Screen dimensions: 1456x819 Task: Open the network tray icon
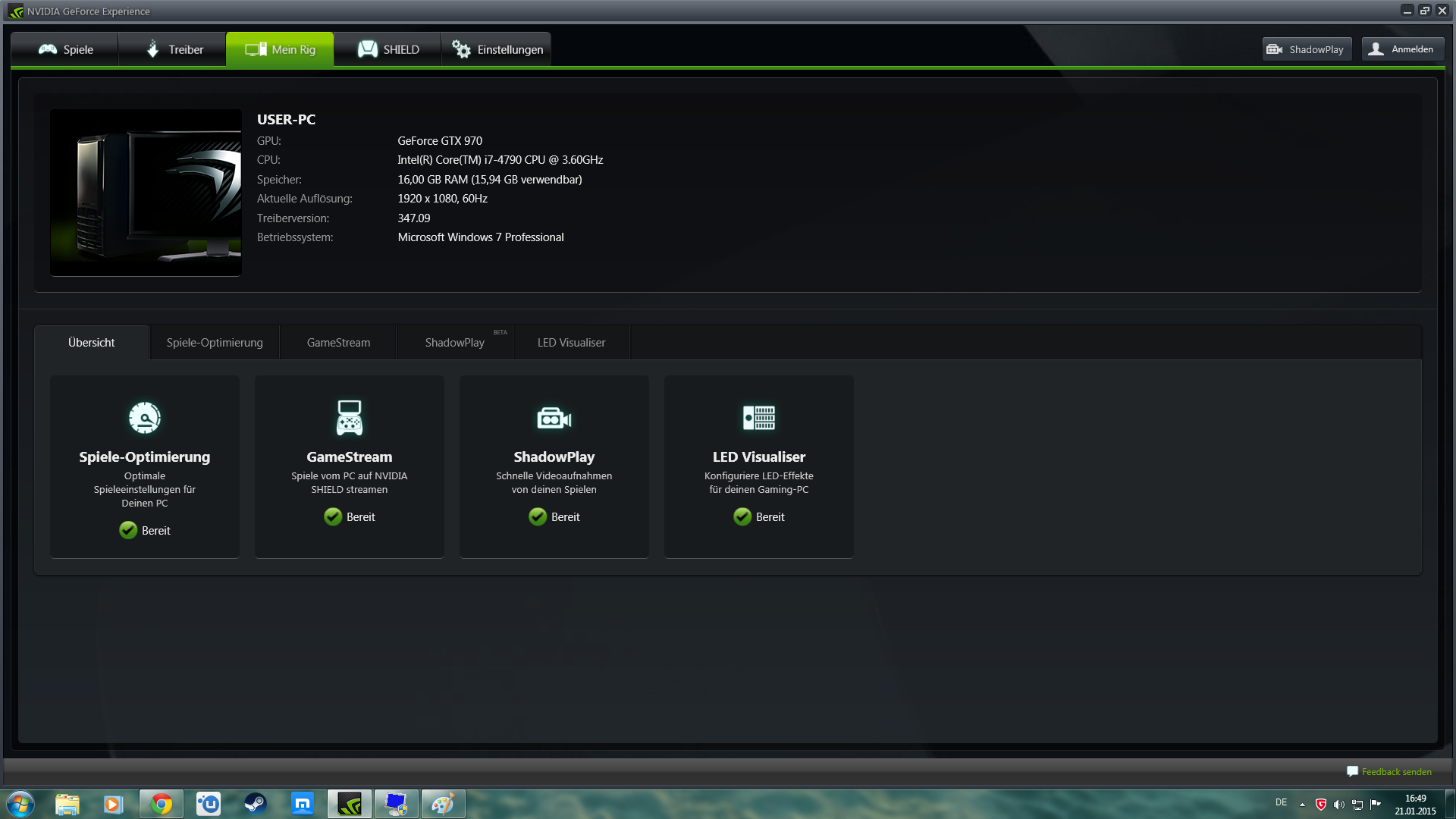(x=1357, y=805)
